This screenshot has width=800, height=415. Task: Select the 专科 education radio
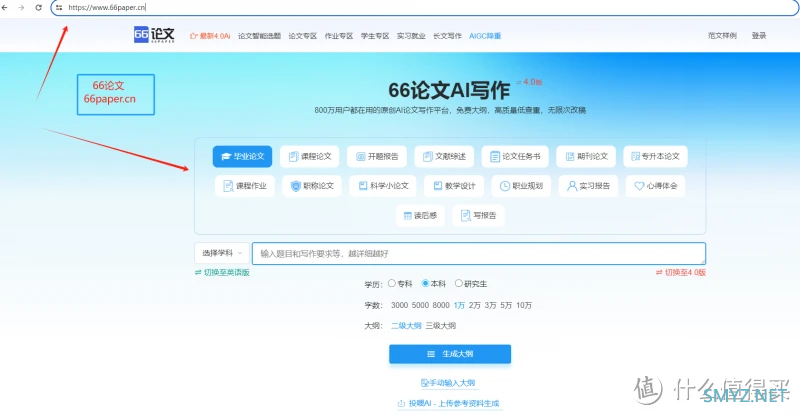pos(392,283)
